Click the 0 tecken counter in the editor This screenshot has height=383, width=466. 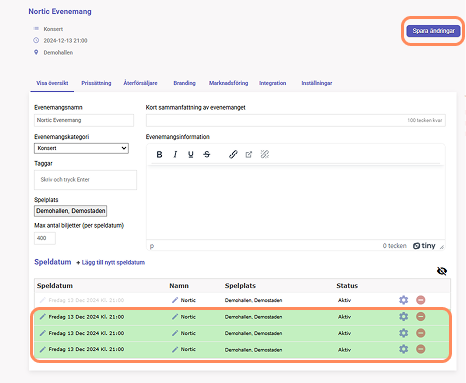point(395,246)
